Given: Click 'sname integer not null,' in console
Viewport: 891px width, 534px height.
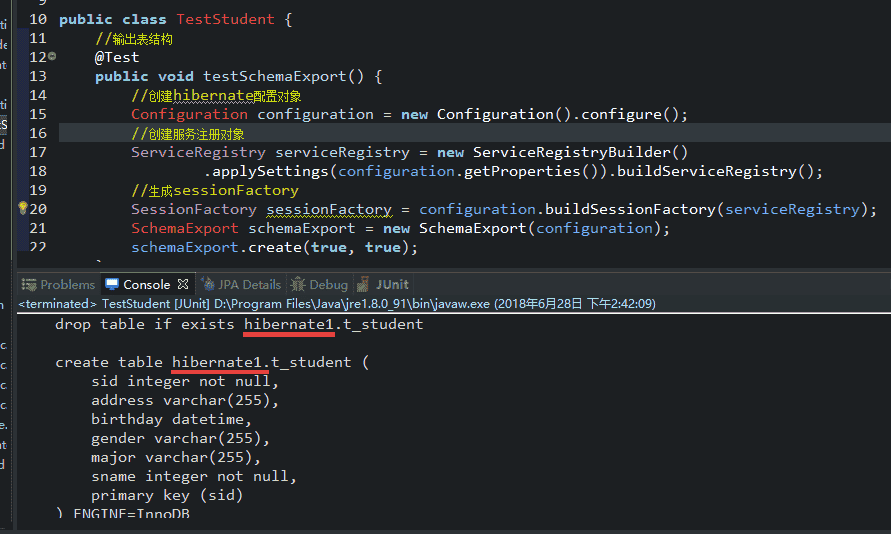Looking at the screenshot, I should (194, 476).
